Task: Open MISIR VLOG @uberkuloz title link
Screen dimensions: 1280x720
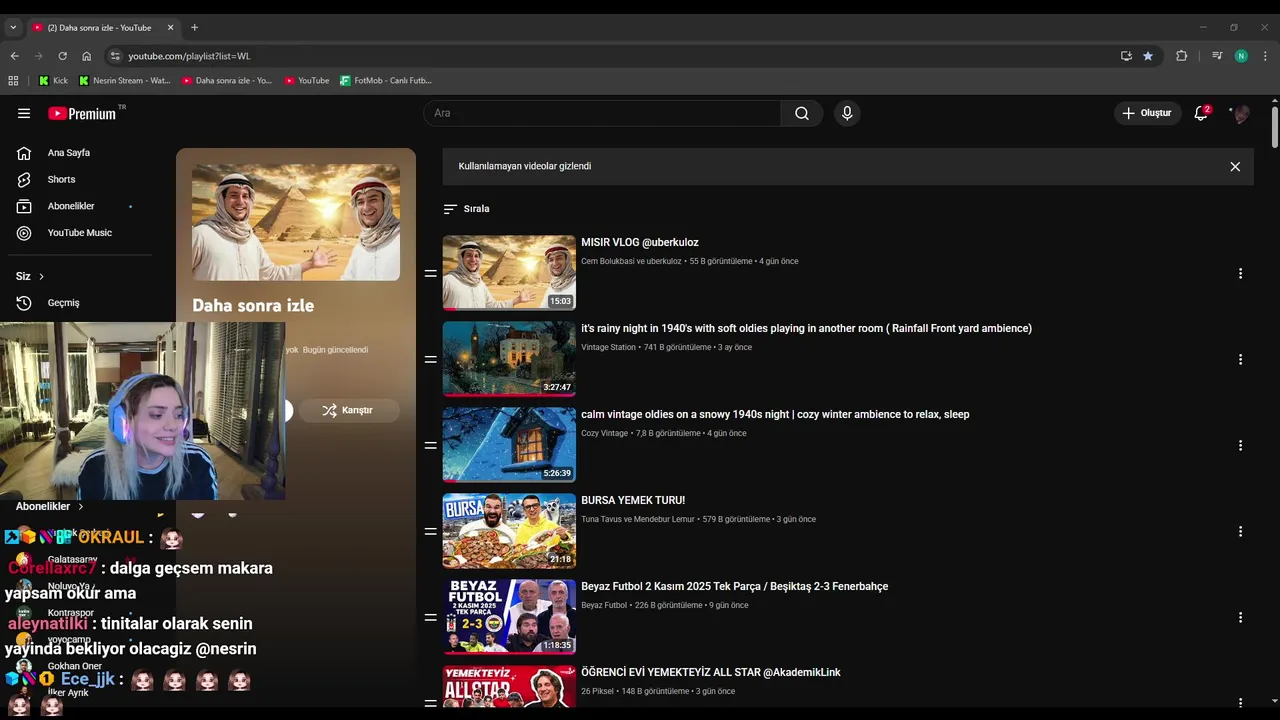Action: (640, 242)
